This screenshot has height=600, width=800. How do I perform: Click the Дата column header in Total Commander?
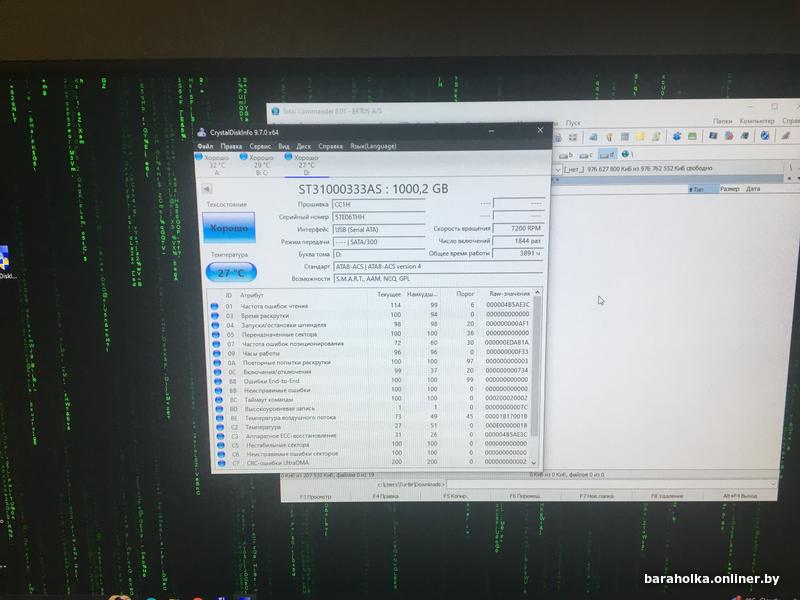pos(753,189)
